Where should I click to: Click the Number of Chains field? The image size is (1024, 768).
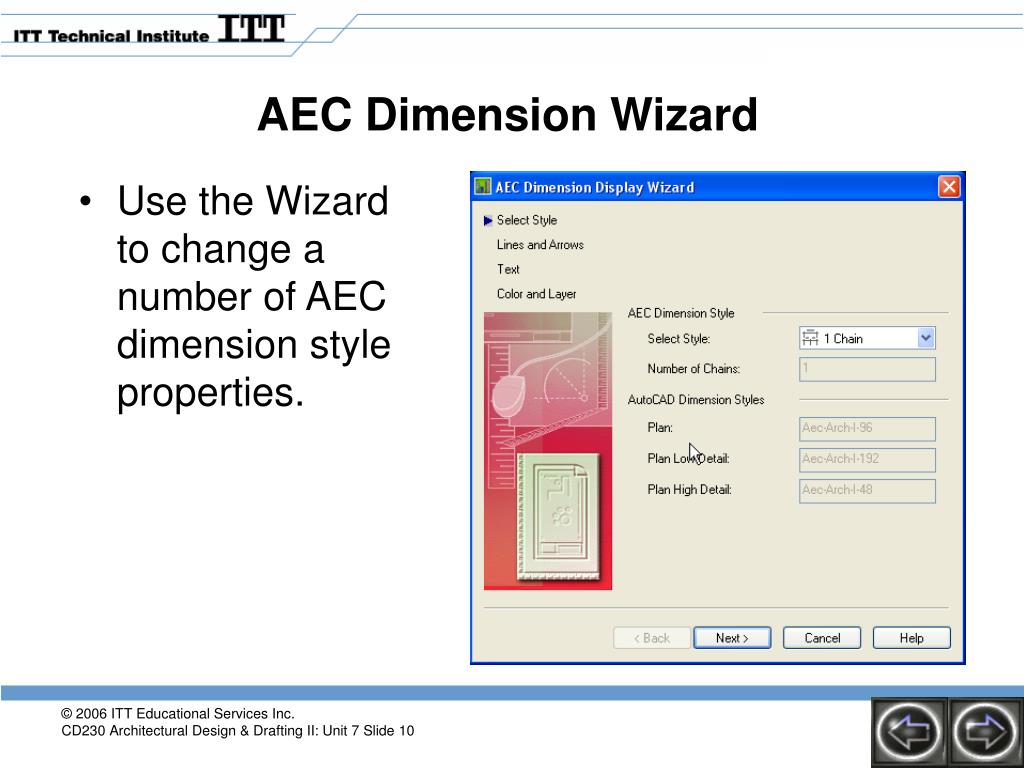coord(867,369)
